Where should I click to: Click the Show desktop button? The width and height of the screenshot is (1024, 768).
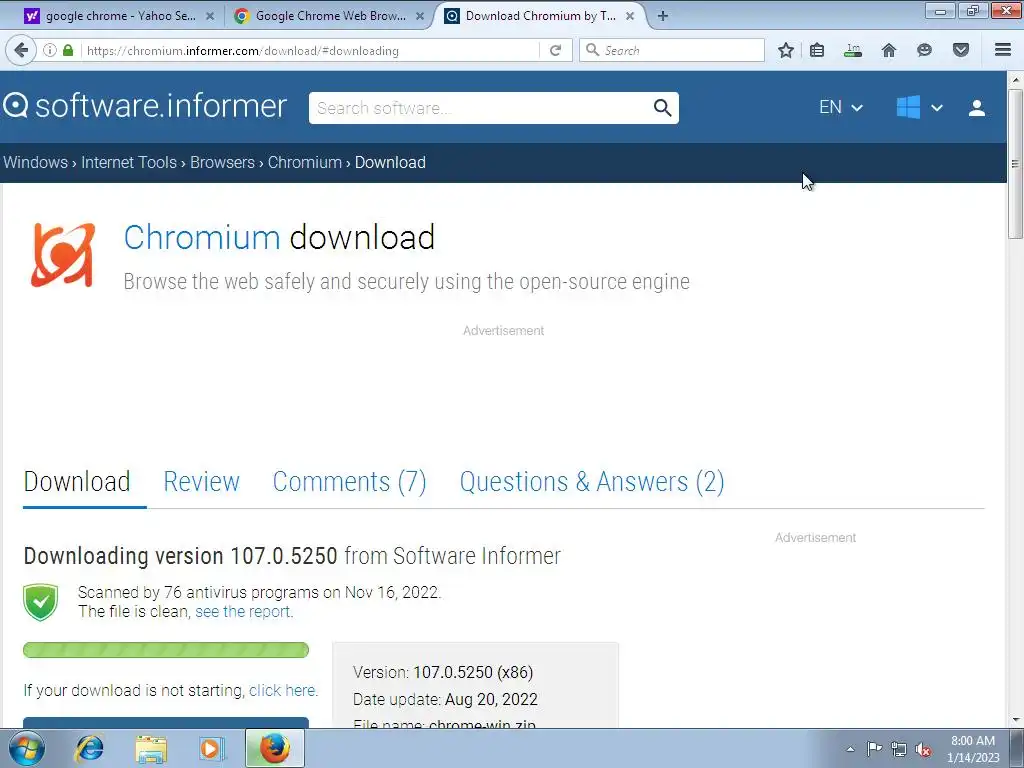click(x=1017, y=748)
